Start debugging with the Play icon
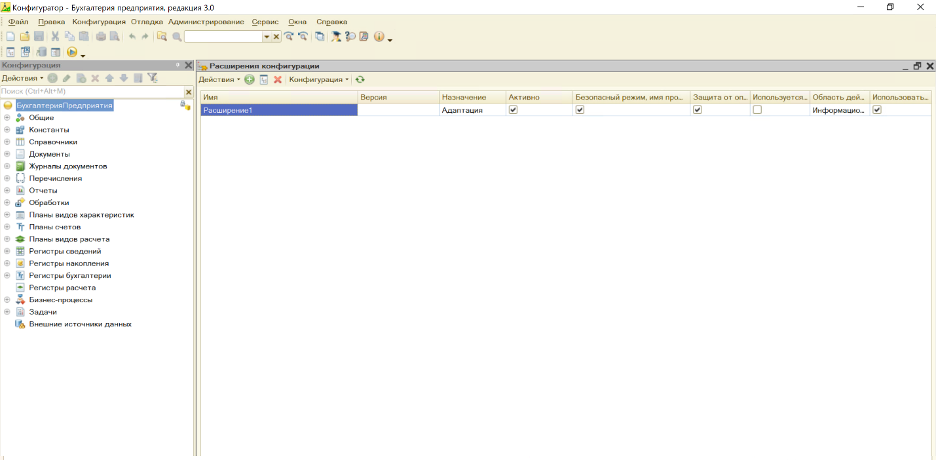Screen dimensions: 936x460 click(72, 52)
